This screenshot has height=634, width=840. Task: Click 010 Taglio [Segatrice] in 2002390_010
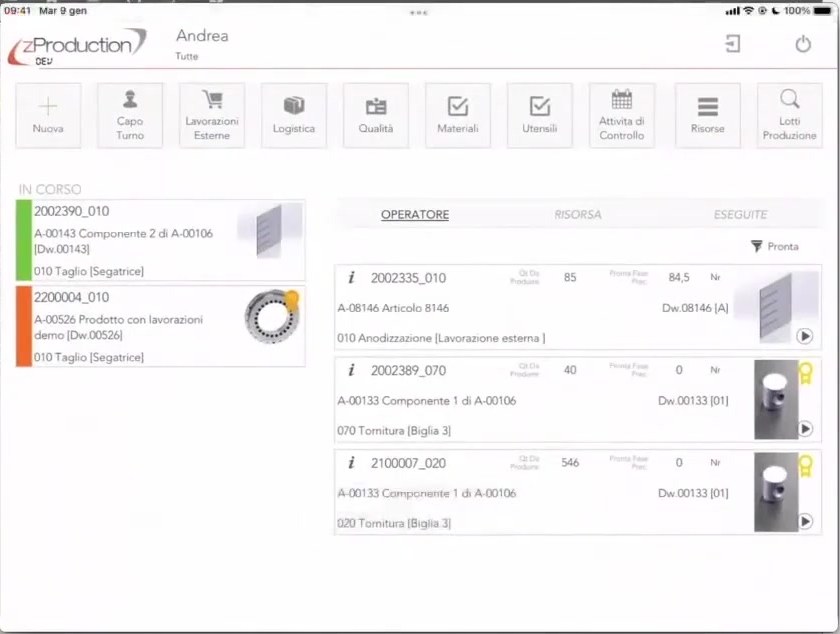(x=89, y=271)
